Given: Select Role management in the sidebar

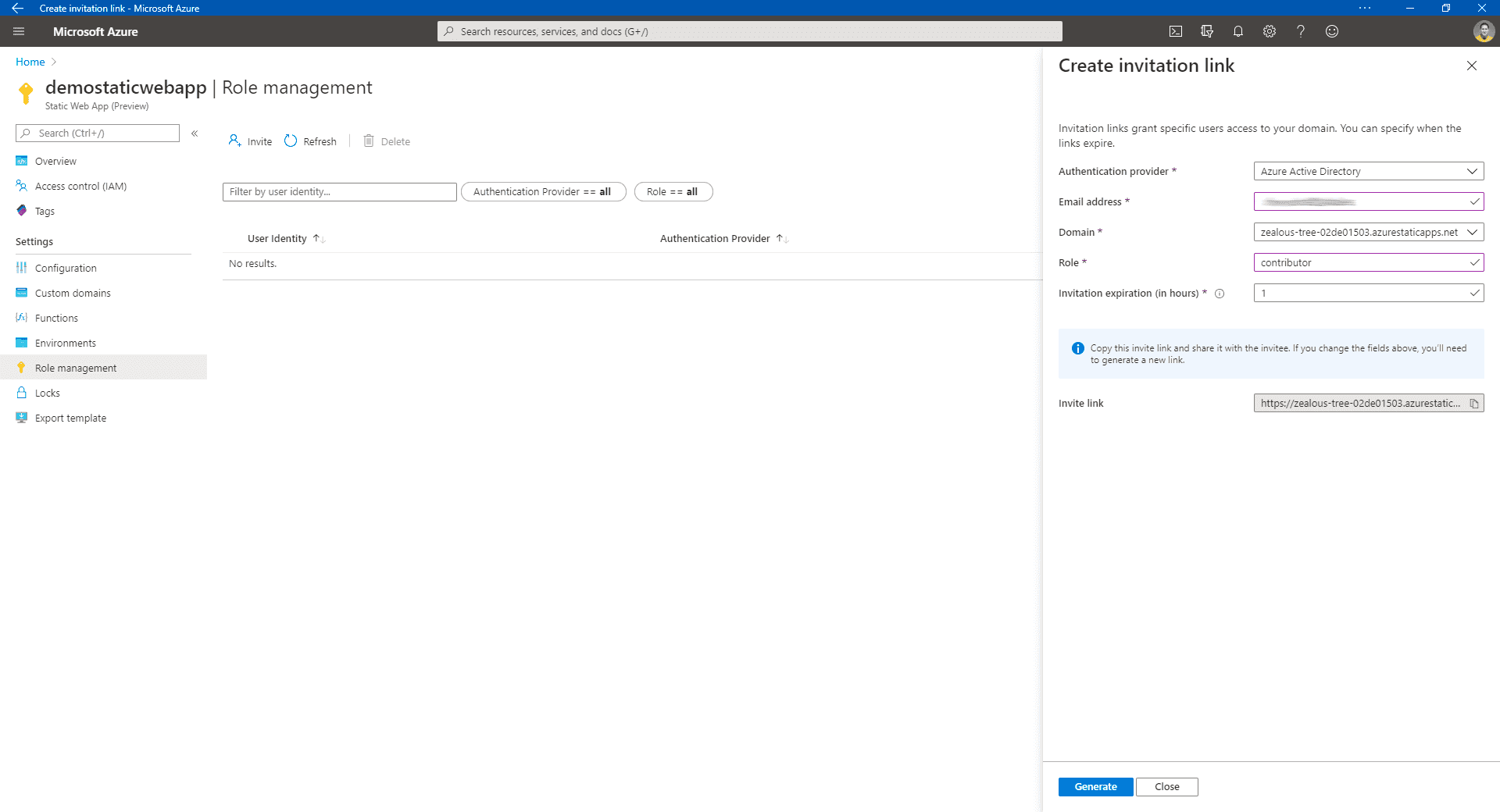Looking at the screenshot, I should (103, 368).
